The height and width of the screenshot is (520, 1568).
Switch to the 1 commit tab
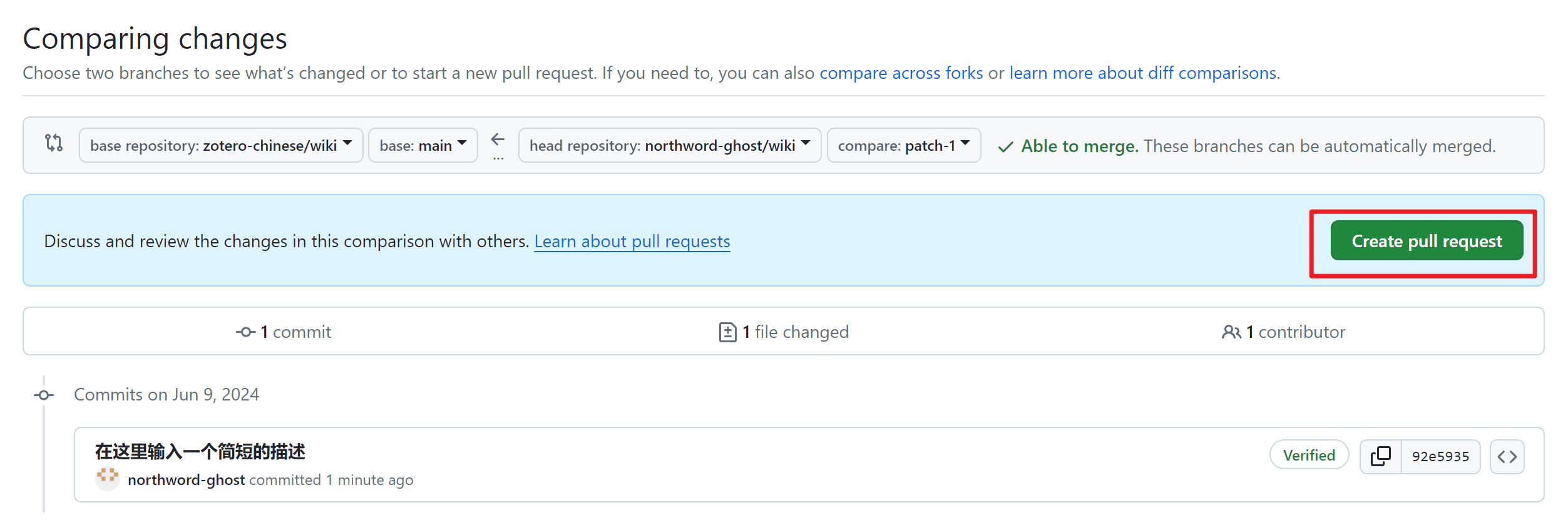[284, 332]
